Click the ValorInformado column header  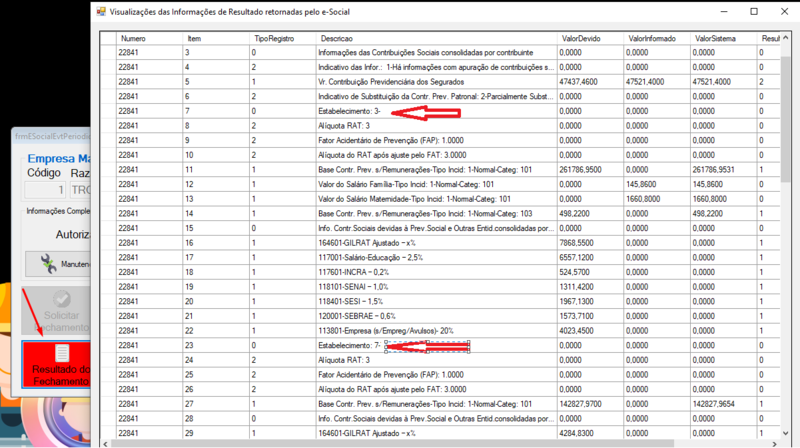pyautogui.click(x=657, y=38)
